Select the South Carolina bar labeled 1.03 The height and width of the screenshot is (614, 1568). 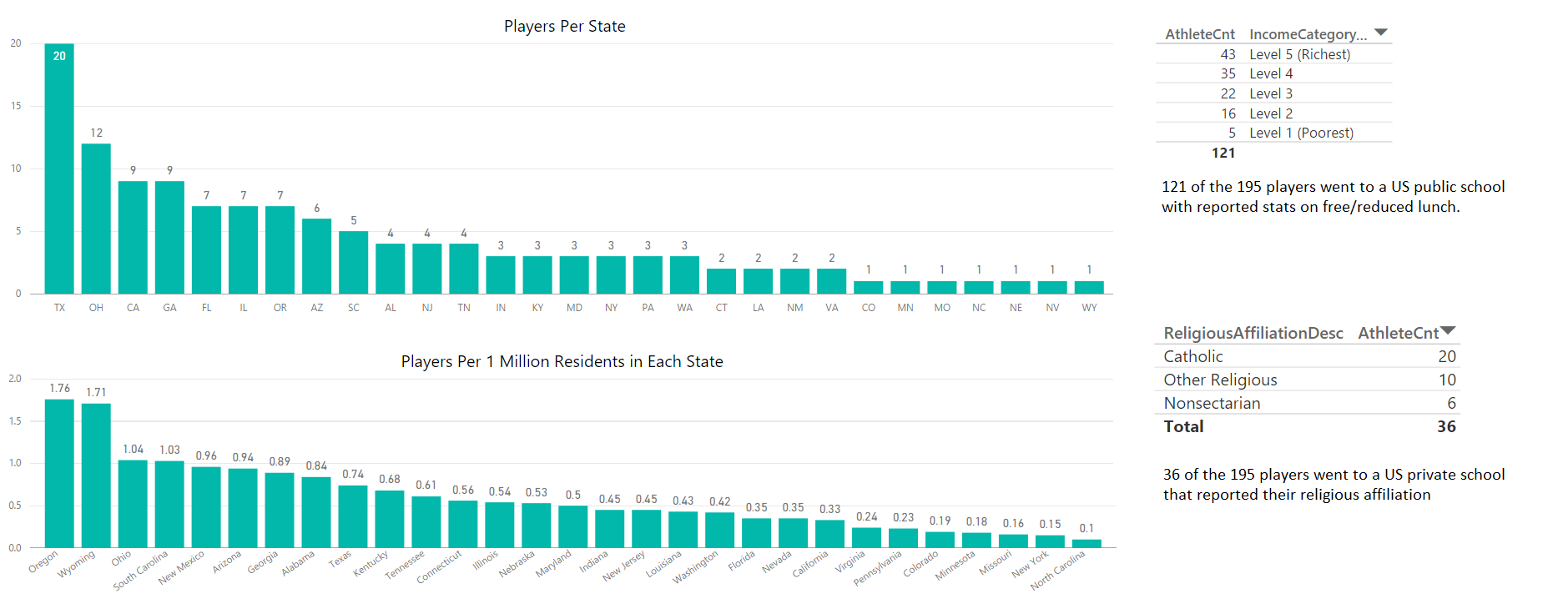[169, 504]
